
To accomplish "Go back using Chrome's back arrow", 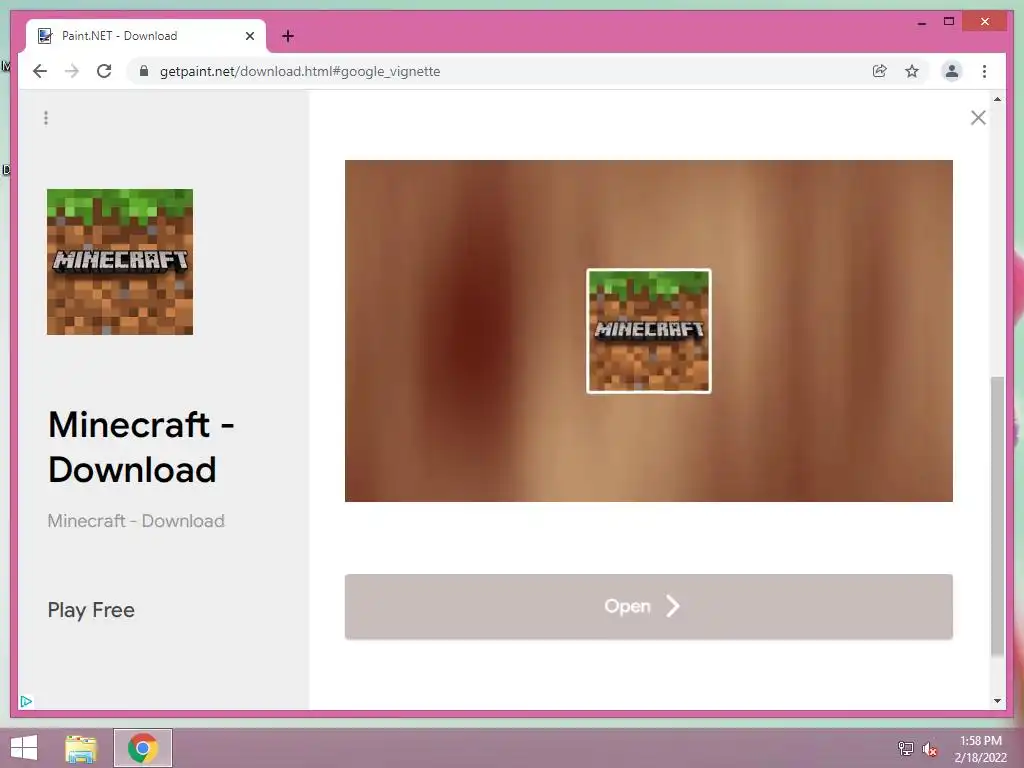I will click(40, 71).
